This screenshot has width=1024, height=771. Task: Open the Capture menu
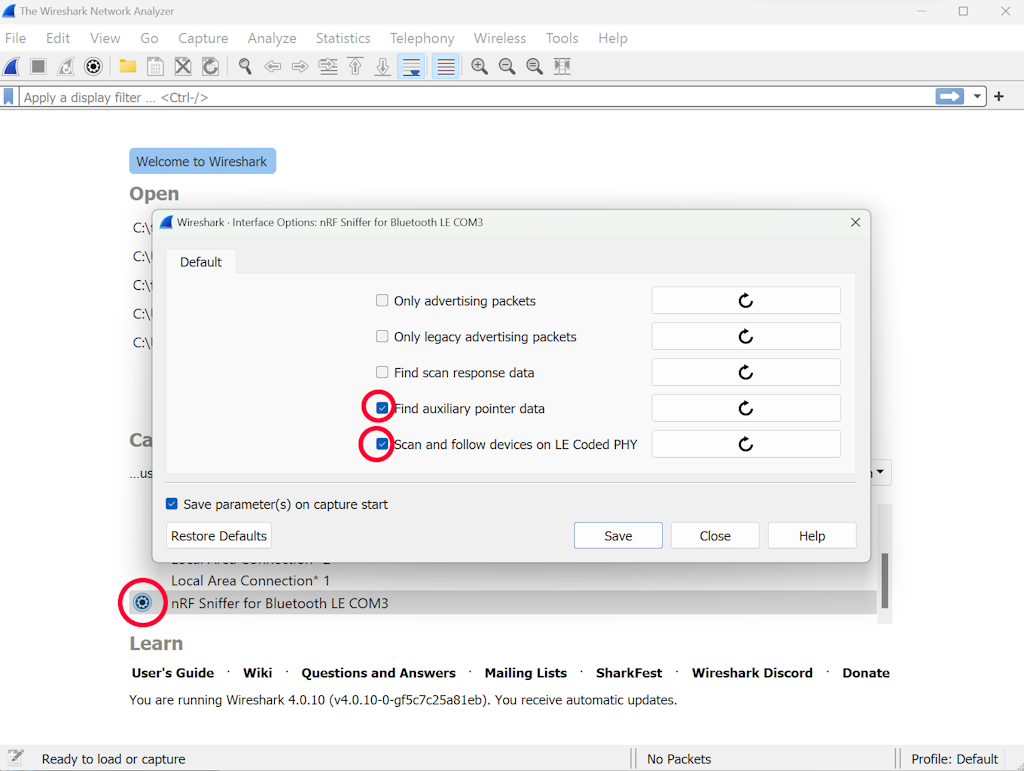coord(203,39)
